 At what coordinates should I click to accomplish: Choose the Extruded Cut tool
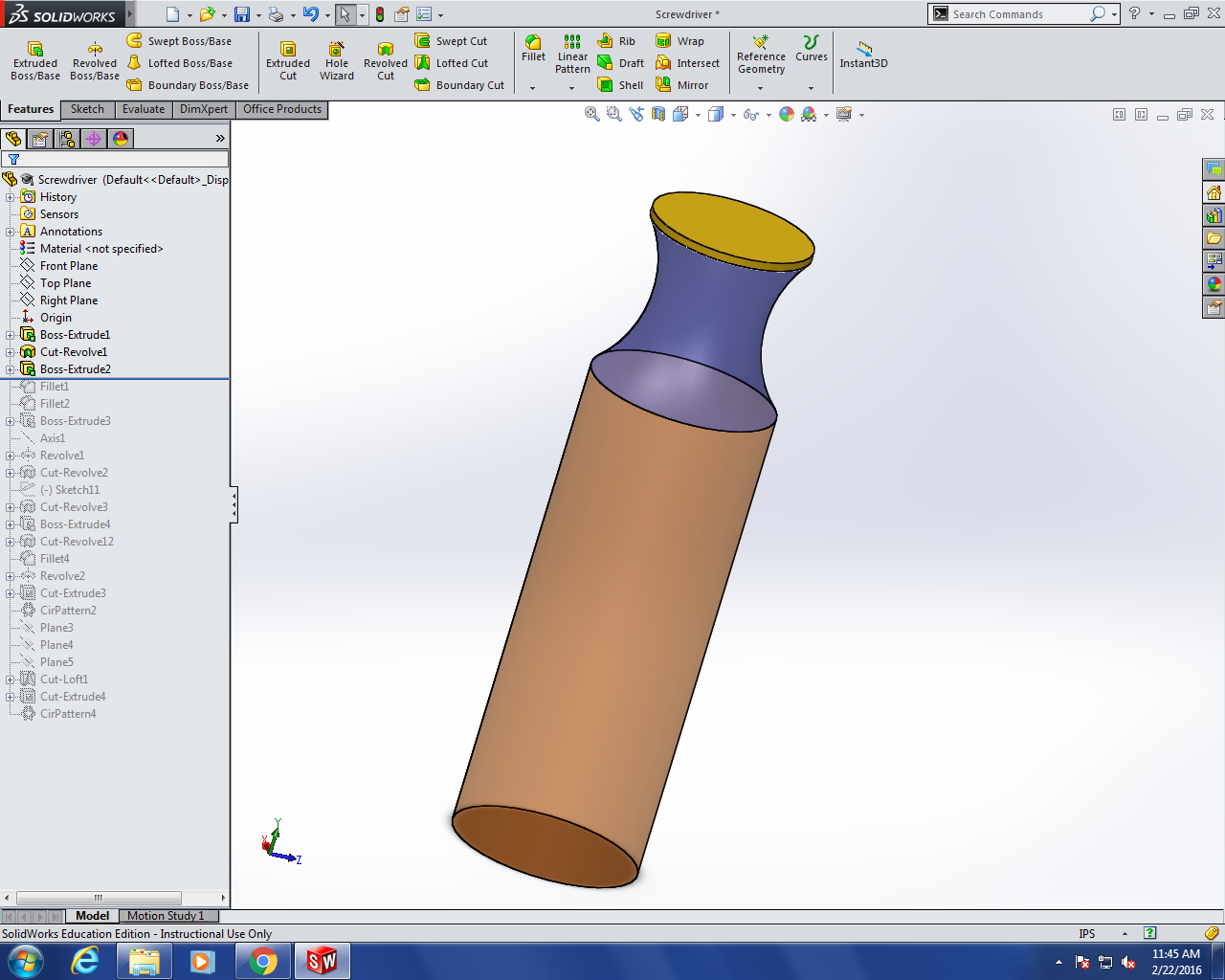[288, 61]
